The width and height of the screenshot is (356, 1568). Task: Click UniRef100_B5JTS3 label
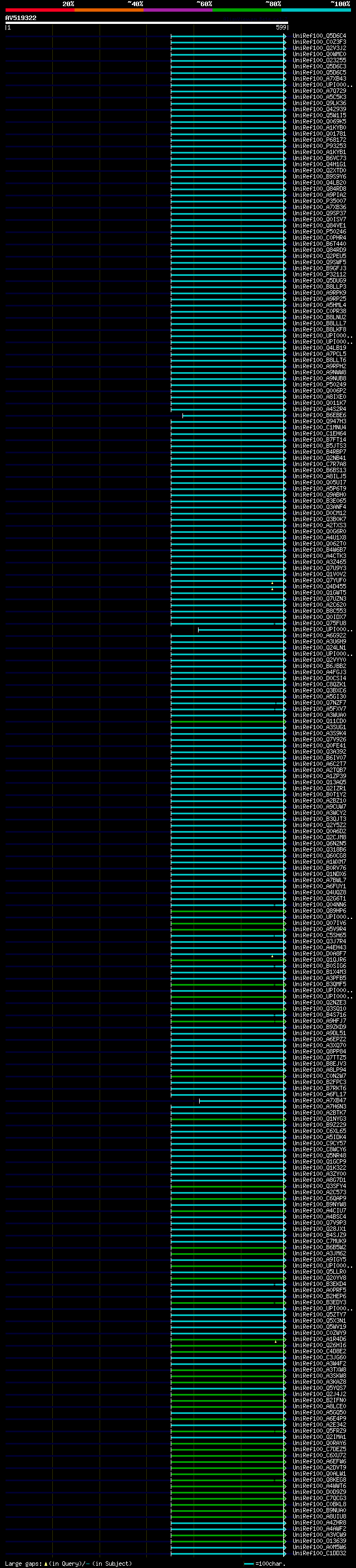319,446
